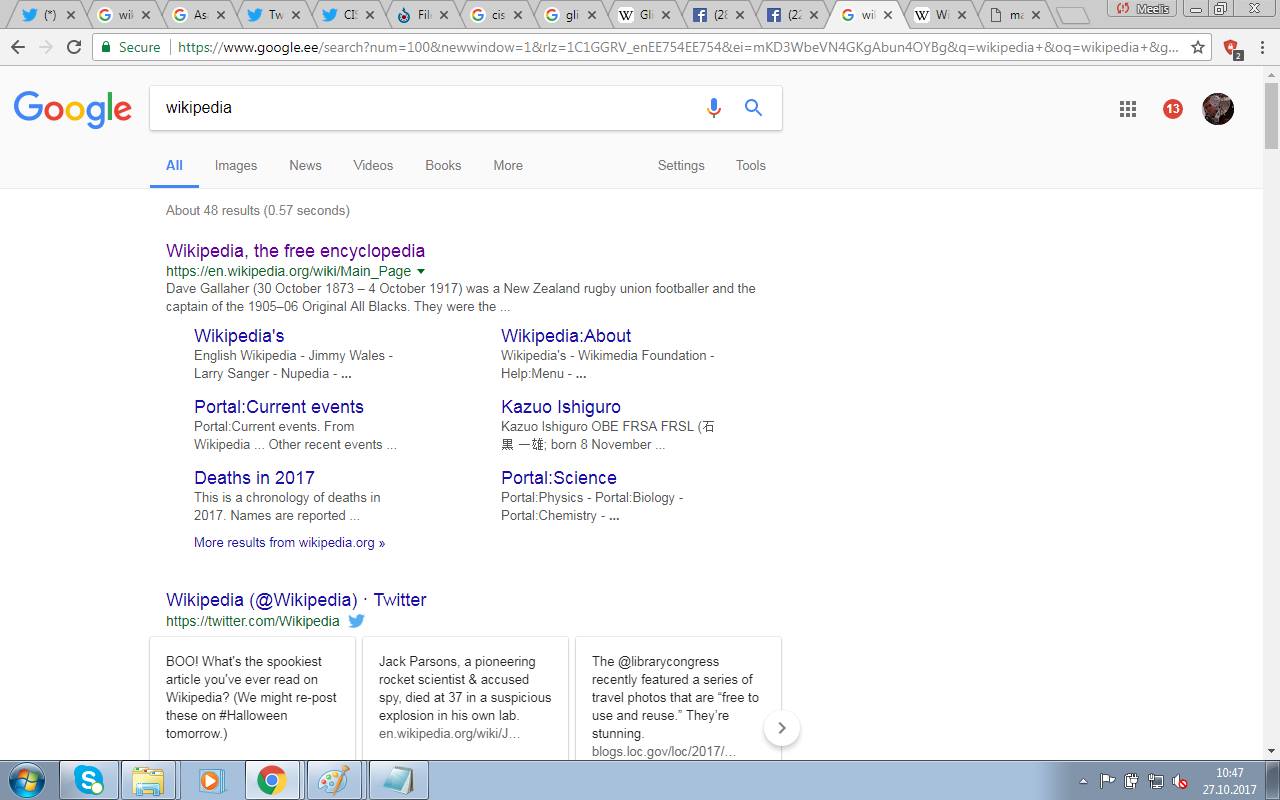
Task: Open File Explorer from the taskbar
Action: 148,780
